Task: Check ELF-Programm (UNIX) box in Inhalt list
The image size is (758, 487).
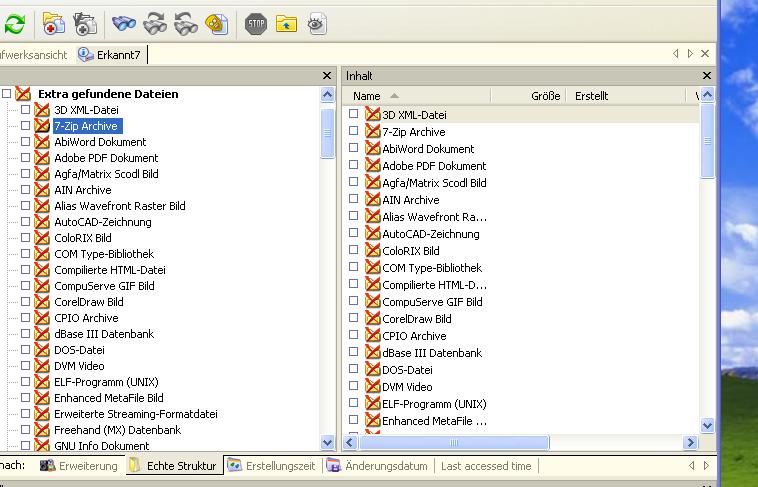Action: coord(353,402)
